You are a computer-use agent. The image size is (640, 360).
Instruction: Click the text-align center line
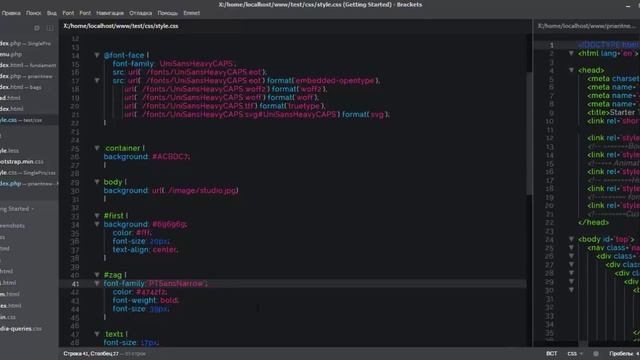145,249
